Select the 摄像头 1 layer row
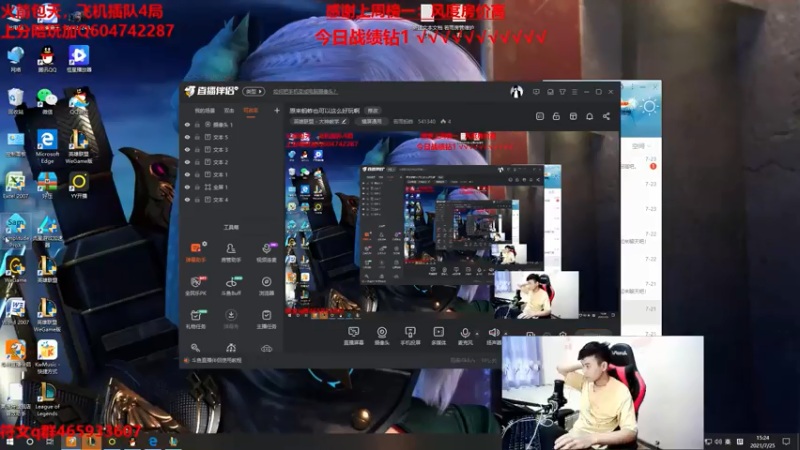Screen dimensions: 800x450 [x=231, y=124]
